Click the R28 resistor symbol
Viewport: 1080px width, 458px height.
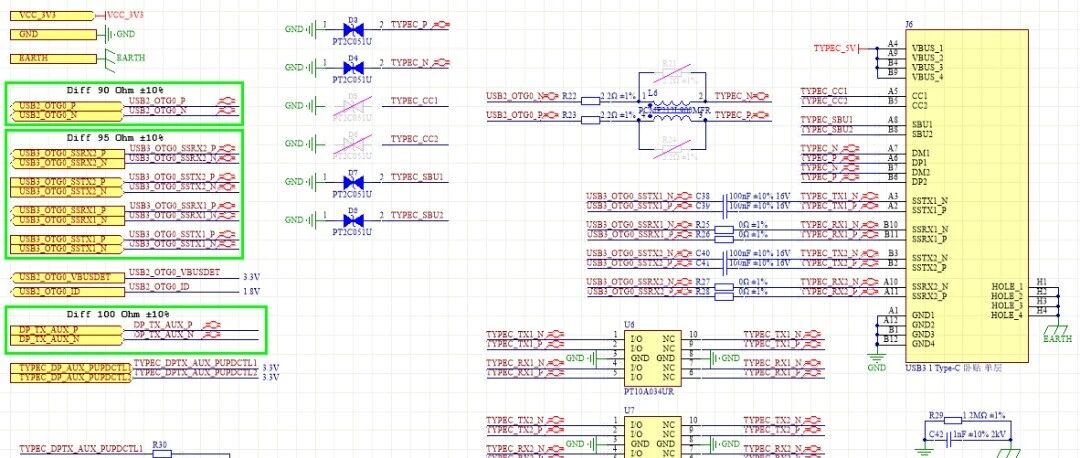pos(724,296)
